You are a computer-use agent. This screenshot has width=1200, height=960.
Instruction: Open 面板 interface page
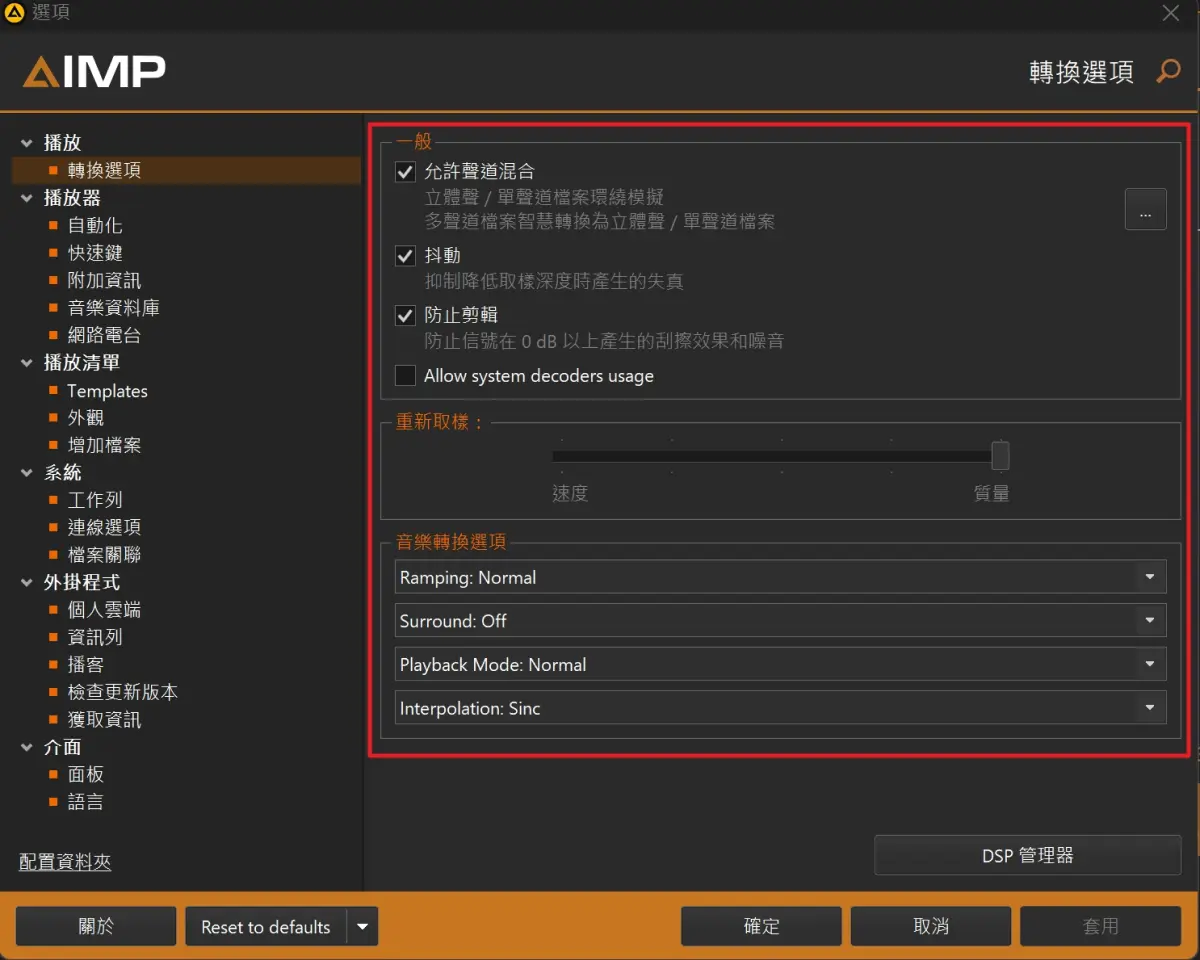pos(85,775)
